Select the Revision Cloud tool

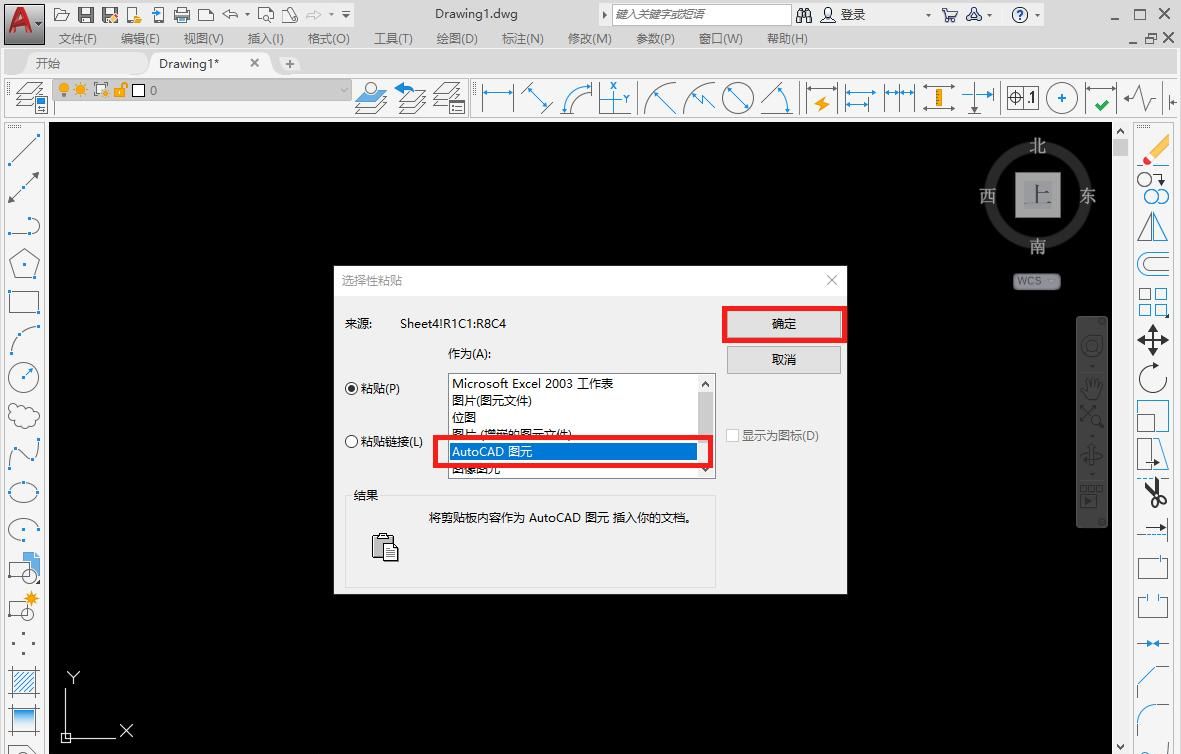pos(23,415)
